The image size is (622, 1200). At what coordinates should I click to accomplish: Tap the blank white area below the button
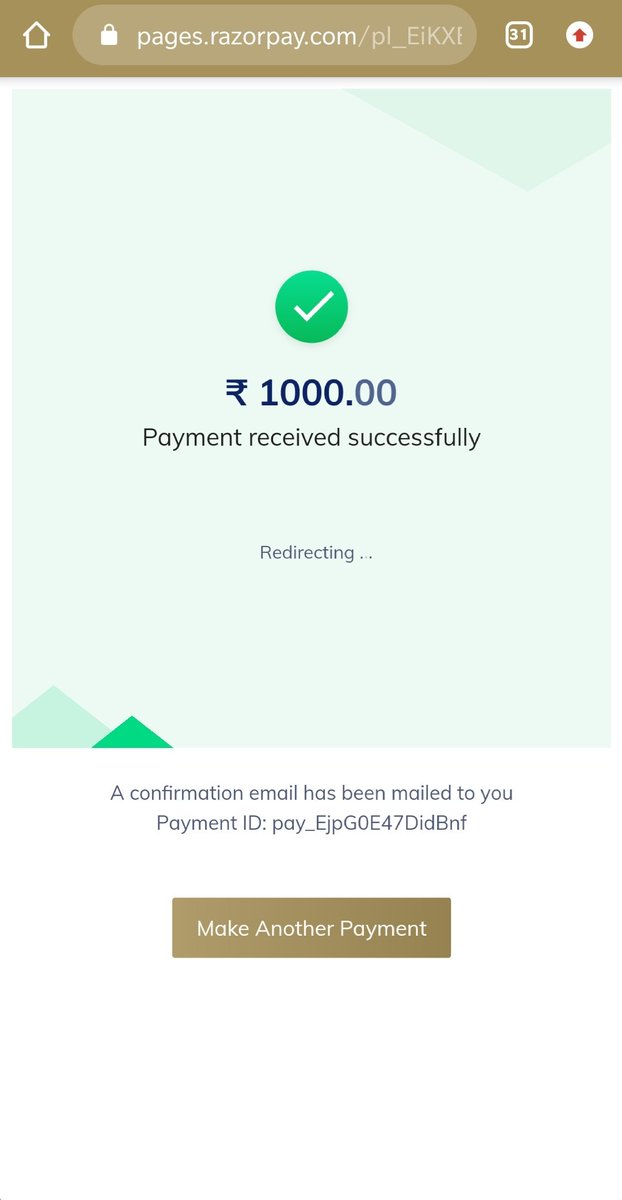(x=311, y=1080)
